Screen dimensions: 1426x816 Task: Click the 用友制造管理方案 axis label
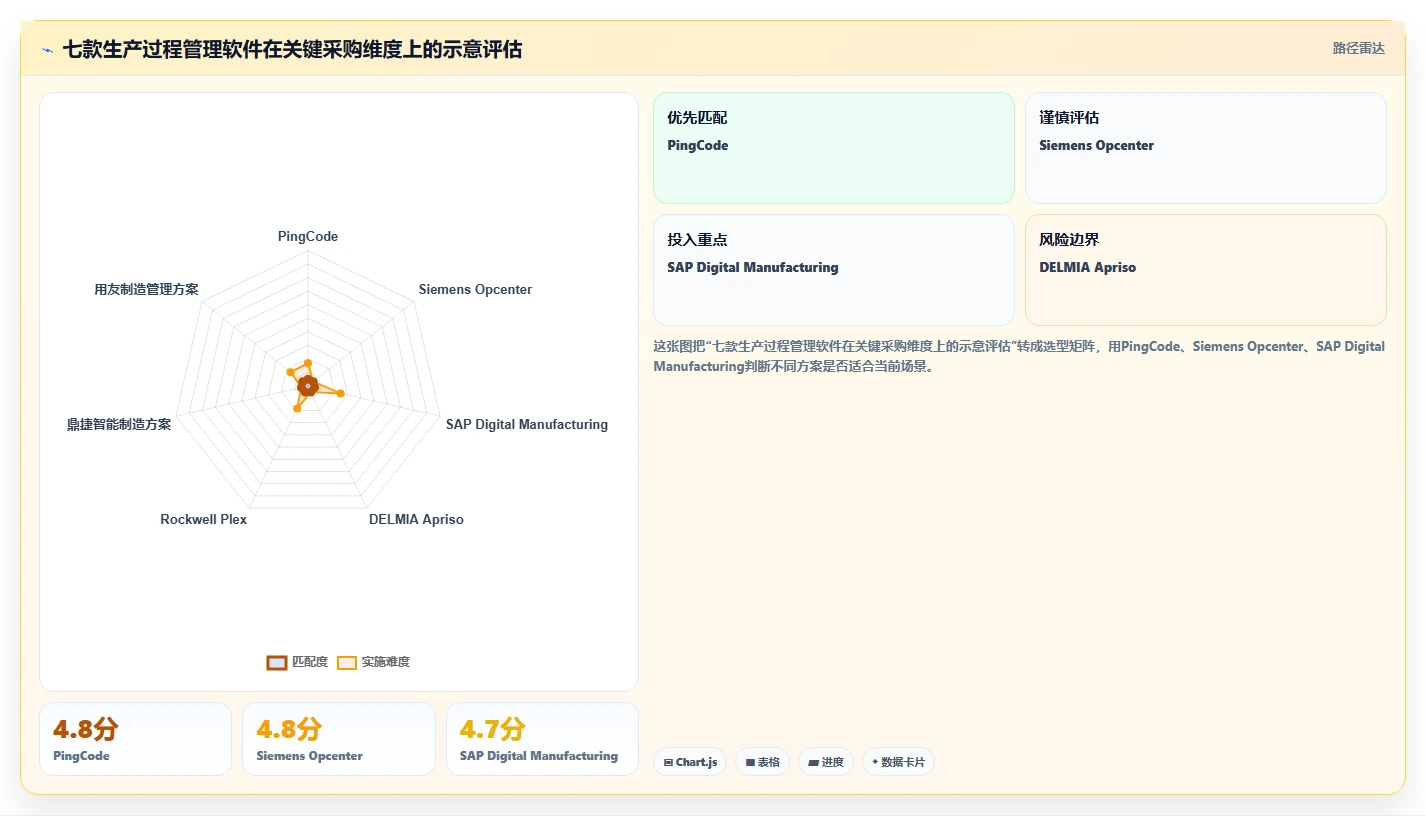pyautogui.click(x=146, y=290)
